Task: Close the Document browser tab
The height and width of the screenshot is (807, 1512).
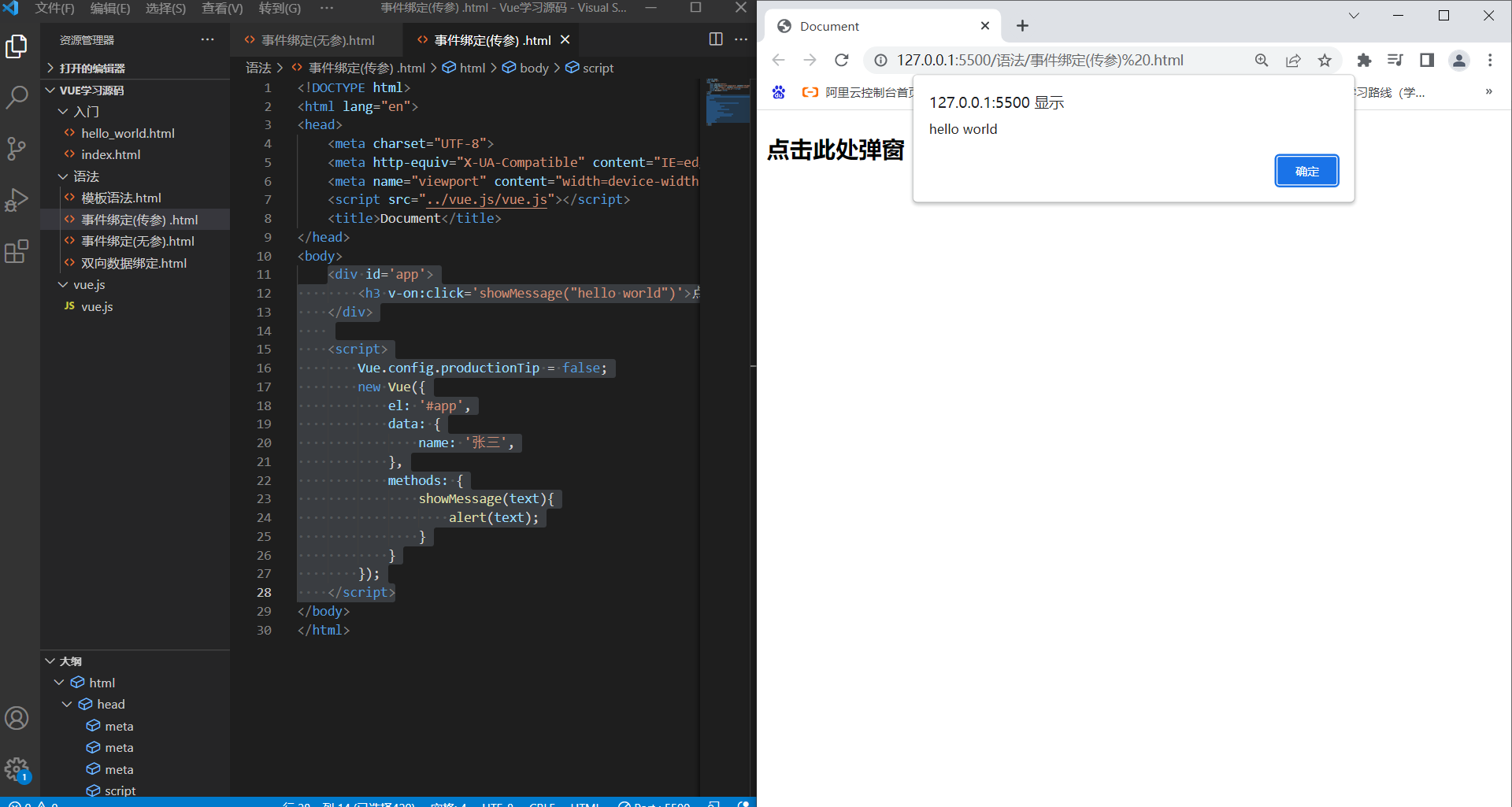Action: coord(985,26)
